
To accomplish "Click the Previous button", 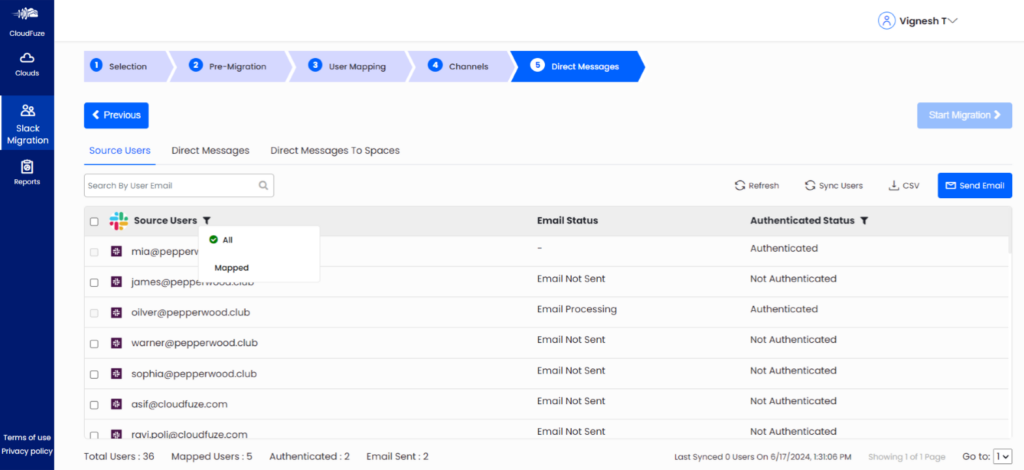I will [x=116, y=116].
